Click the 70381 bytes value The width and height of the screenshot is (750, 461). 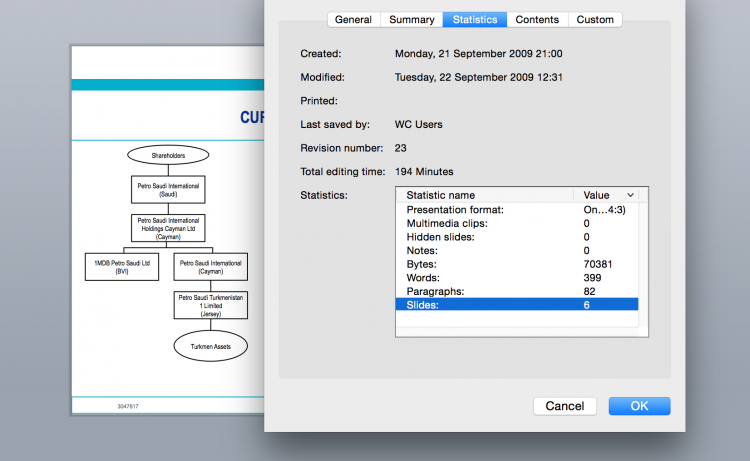click(x=598, y=264)
